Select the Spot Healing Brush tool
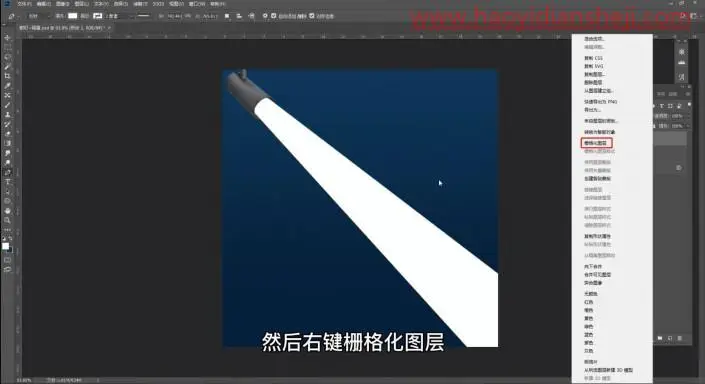 point(7,95)
